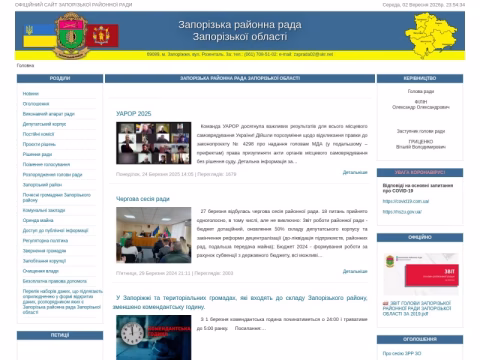Open Розпорядження голови ради
This screenshot has height=360, width=480.
52,175
